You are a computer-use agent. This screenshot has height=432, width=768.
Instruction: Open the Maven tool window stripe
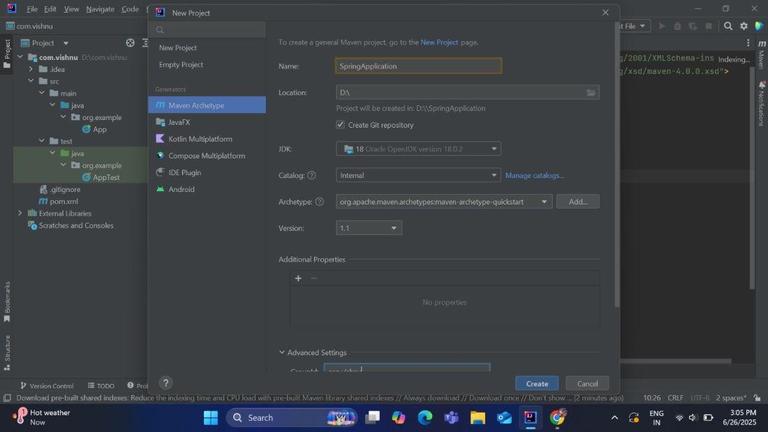coord(762,55)
